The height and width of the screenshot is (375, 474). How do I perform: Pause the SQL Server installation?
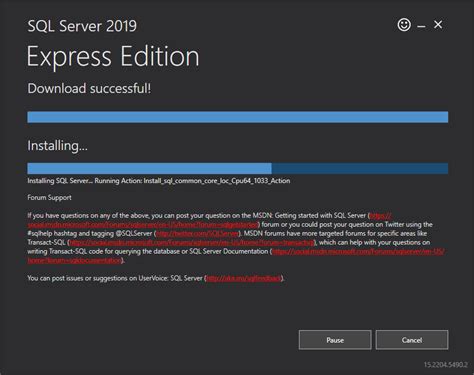tap(335, 340)
